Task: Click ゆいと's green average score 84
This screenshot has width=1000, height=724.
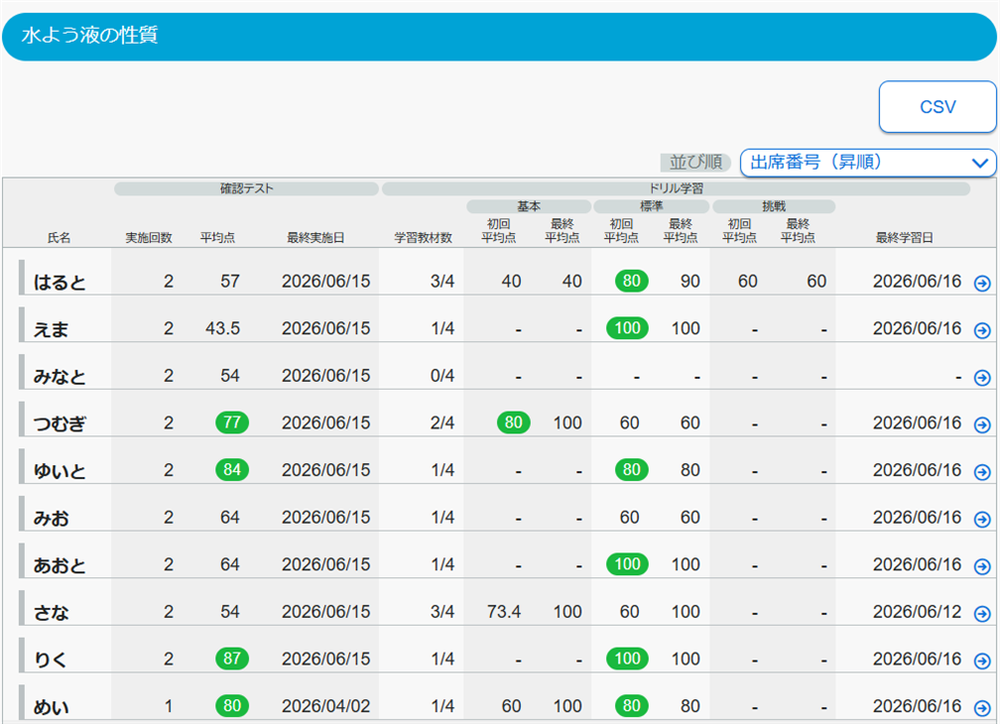Action: pos(232,469)
